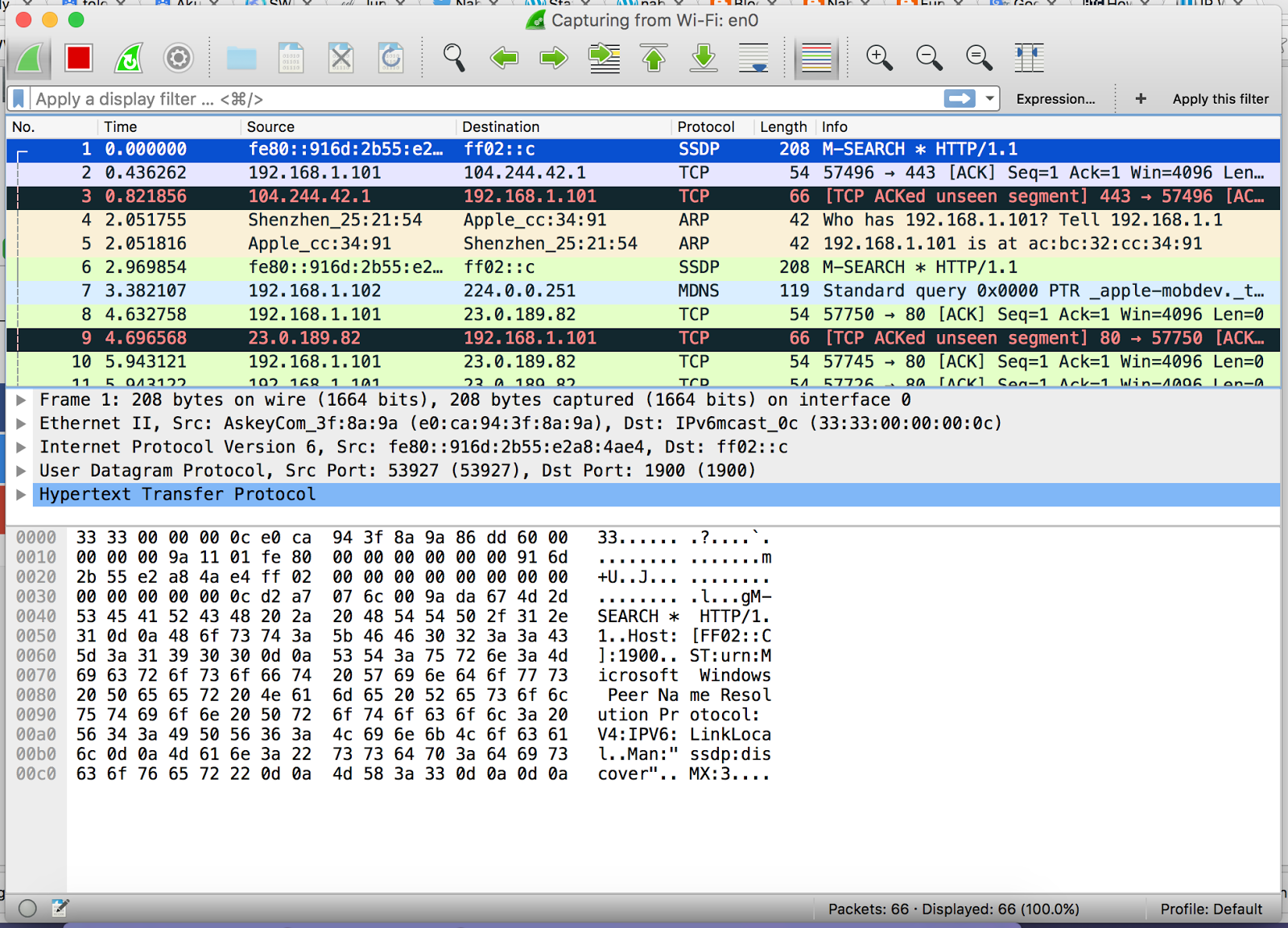The image size is (1288, 928).
Task: Zoom out the packet text
Action: (929, 58)
